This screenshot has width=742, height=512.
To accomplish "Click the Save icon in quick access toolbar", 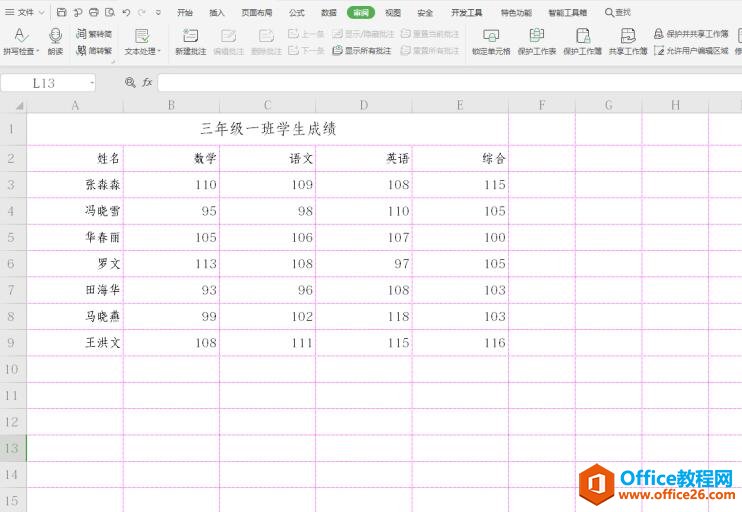I will pos(62,12).
